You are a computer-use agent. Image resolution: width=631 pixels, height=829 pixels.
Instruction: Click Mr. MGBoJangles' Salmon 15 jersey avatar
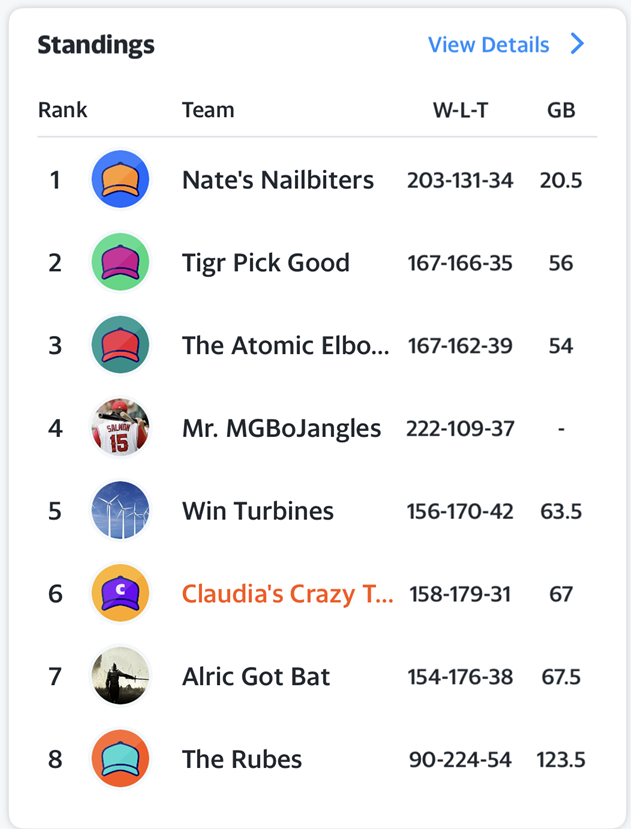point(120,427)
